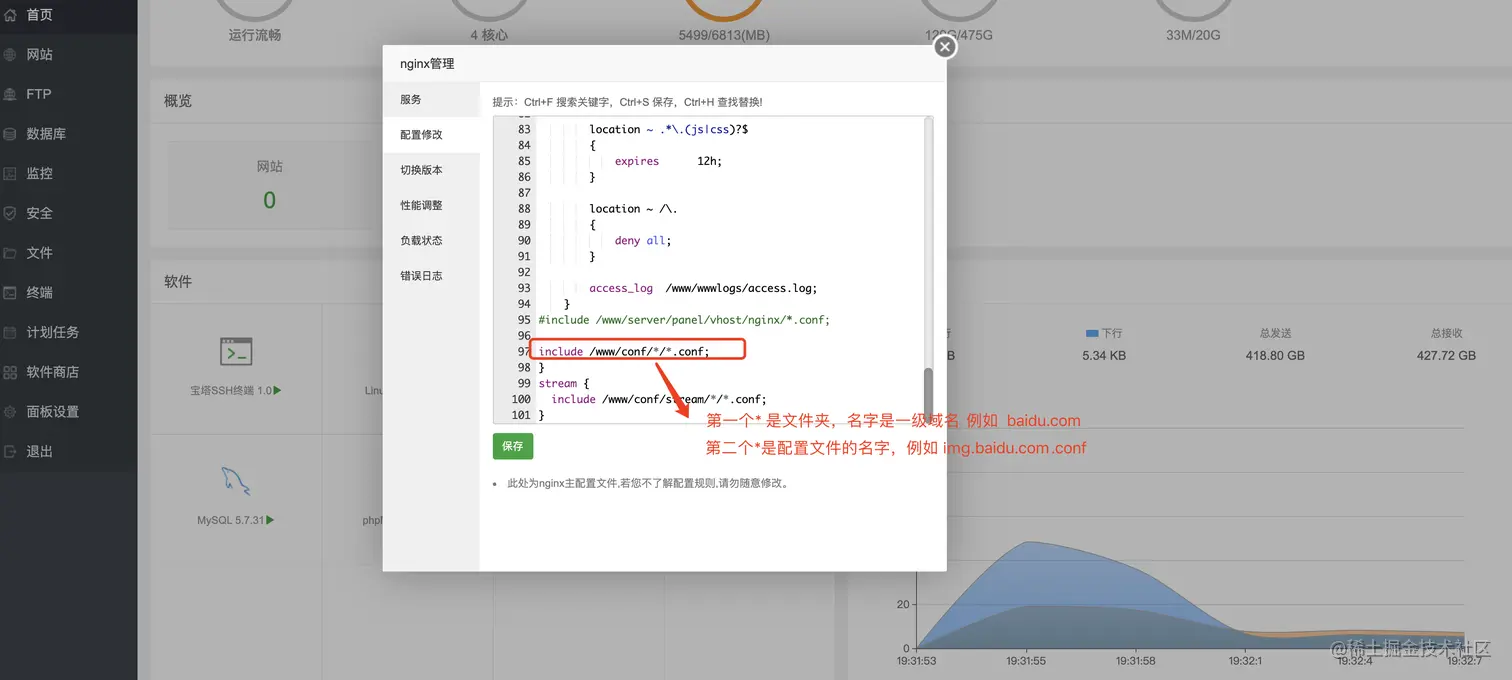
Task: View the 负载状态 tab
Action: [431, 240]
